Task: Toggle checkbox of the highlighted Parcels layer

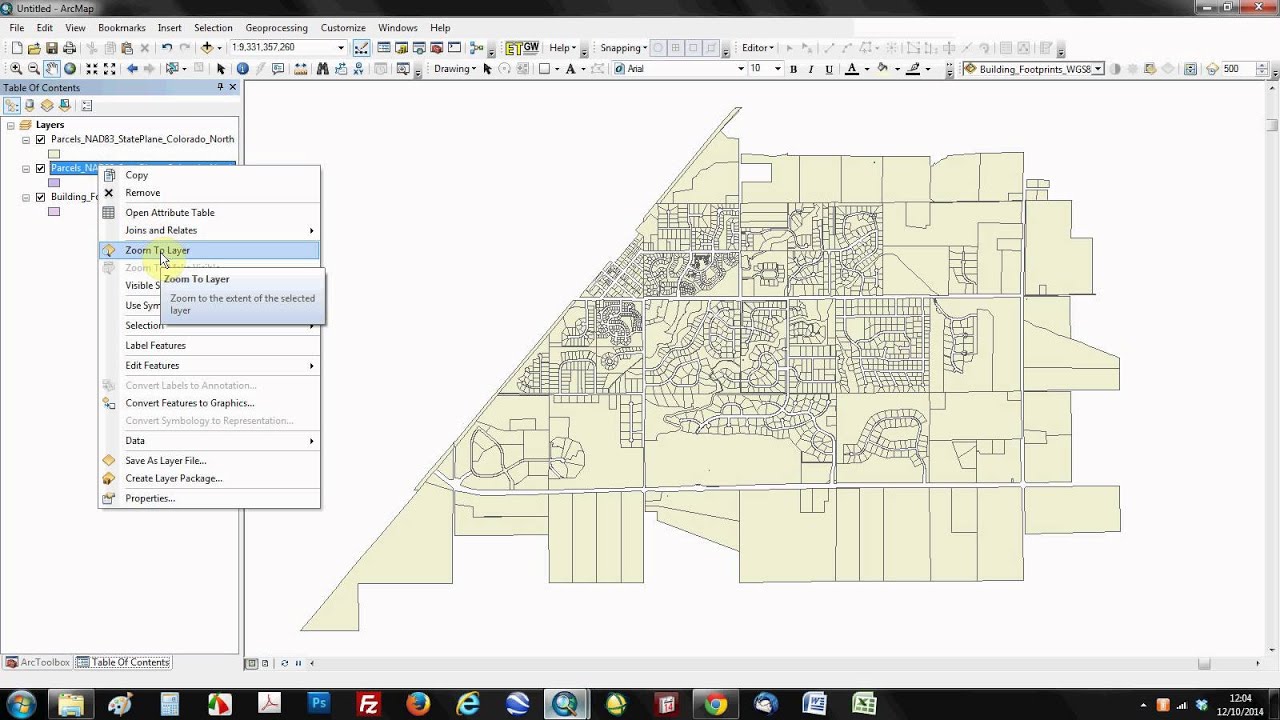Action: [40, 168]
